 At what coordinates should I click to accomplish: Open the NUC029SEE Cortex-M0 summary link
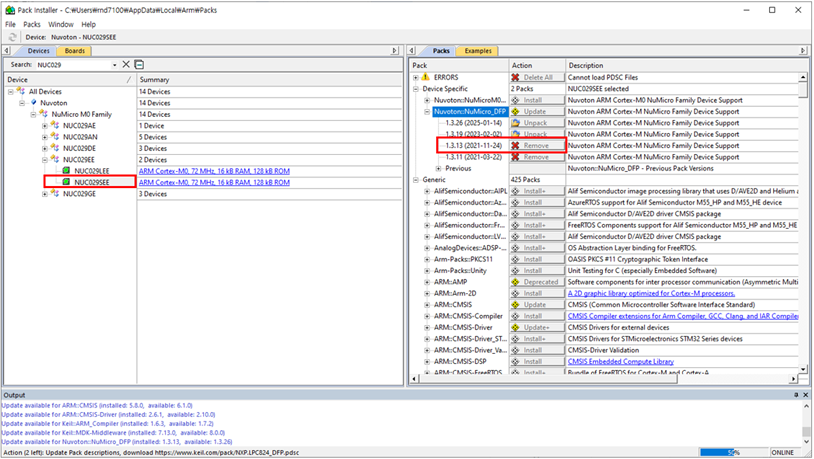tap(214, 183)
